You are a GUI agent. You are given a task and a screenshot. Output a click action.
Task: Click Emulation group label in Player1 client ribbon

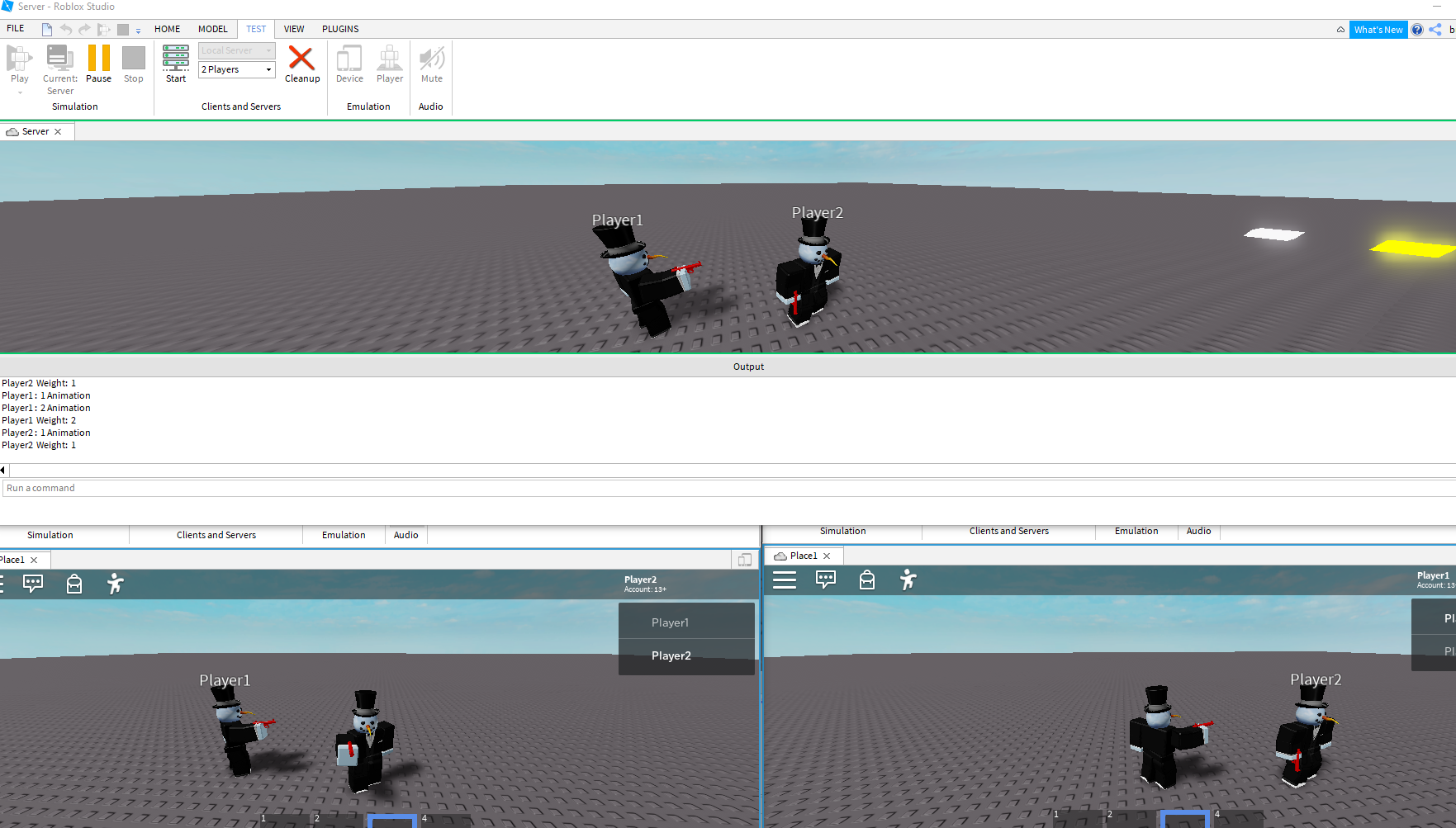click(x=1136, y=531)
